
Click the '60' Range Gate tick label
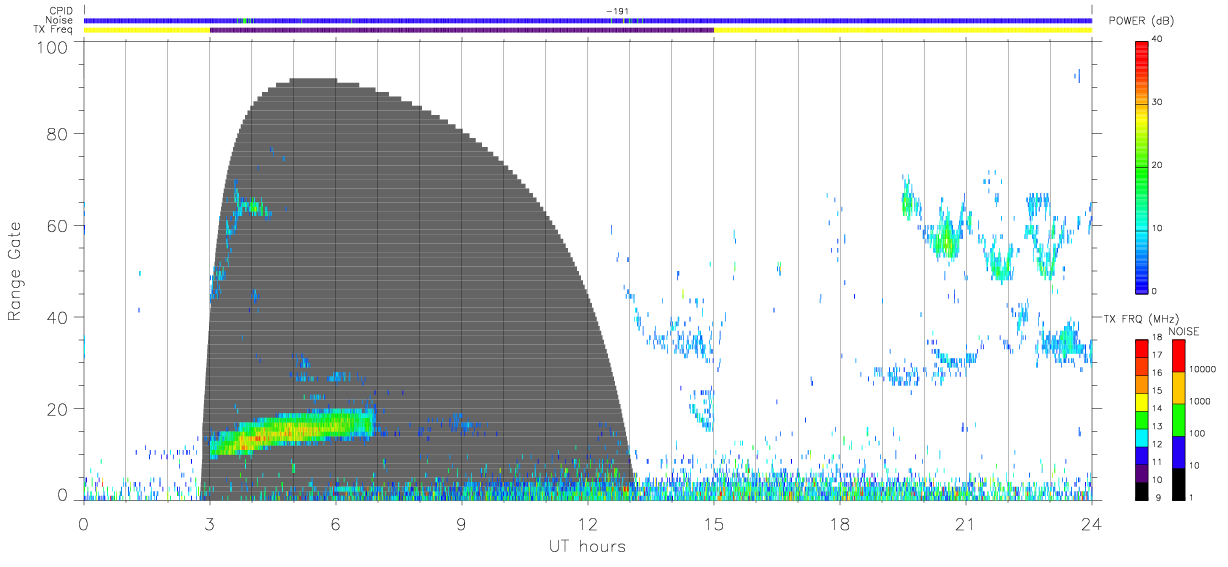tap(58, 225)
